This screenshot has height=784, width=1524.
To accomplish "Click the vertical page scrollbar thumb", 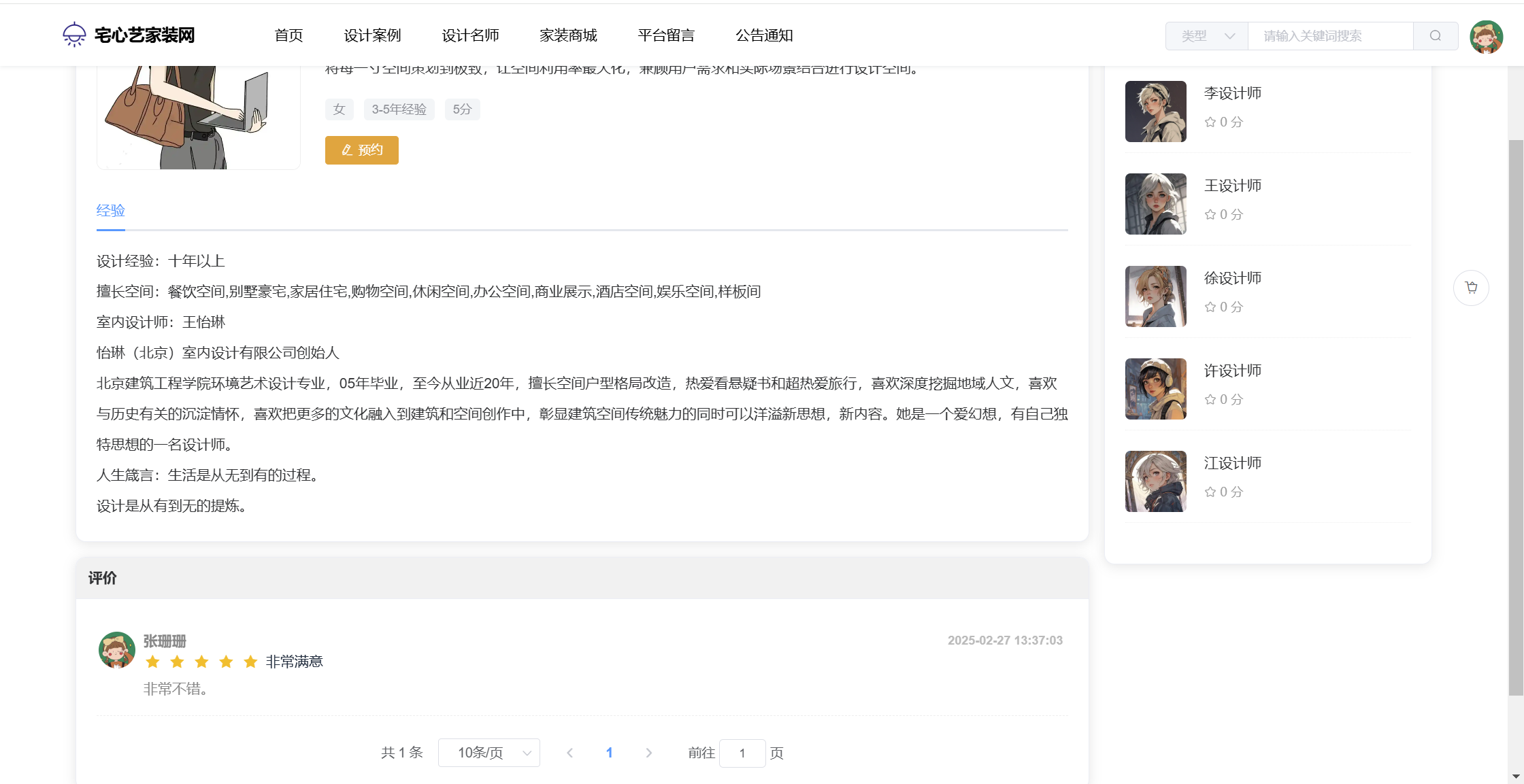I will (x=1516, y=417).
